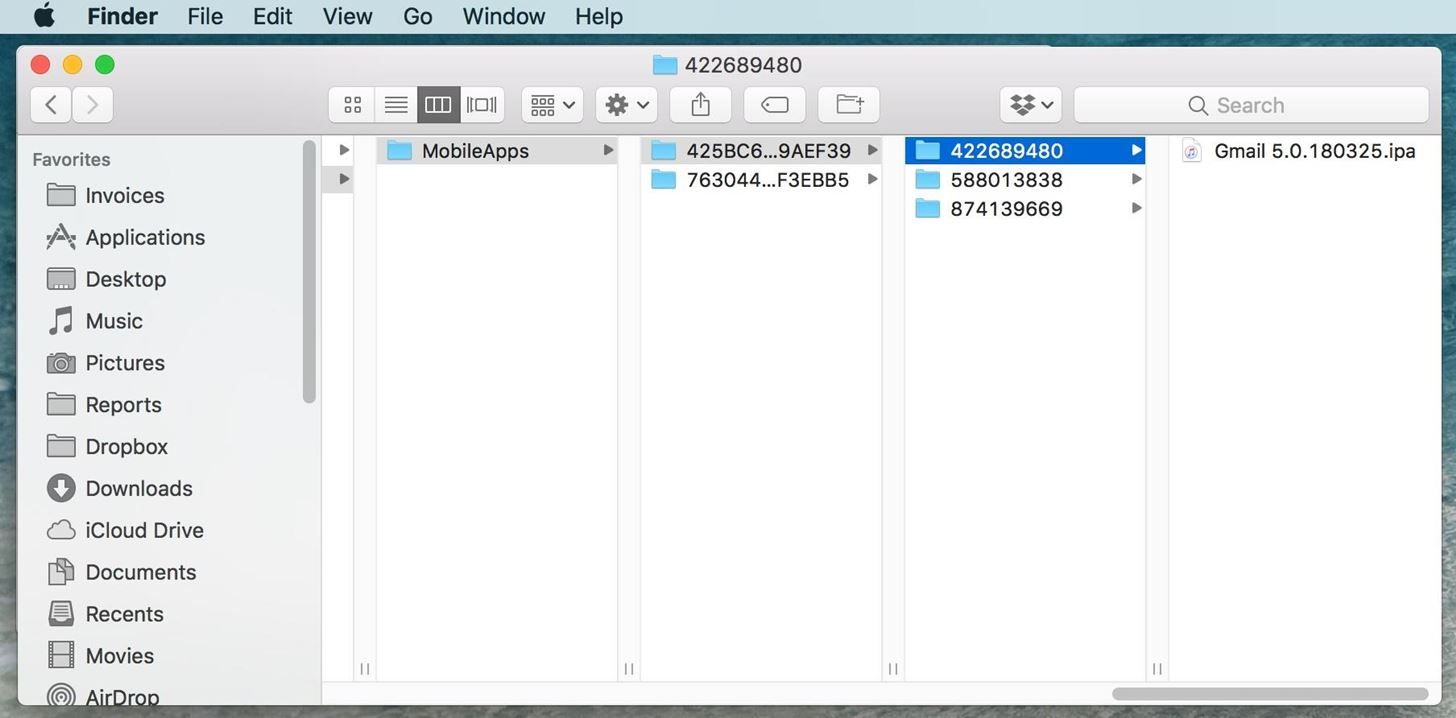Select iCloud Drive in the sidebar
This screenshot has height=718, width=1456.
point(144,530)
